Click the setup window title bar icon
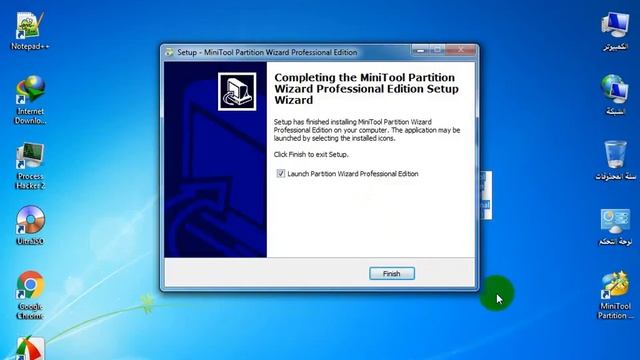Viewport: 640px width, 360px height. click(169, 52)
